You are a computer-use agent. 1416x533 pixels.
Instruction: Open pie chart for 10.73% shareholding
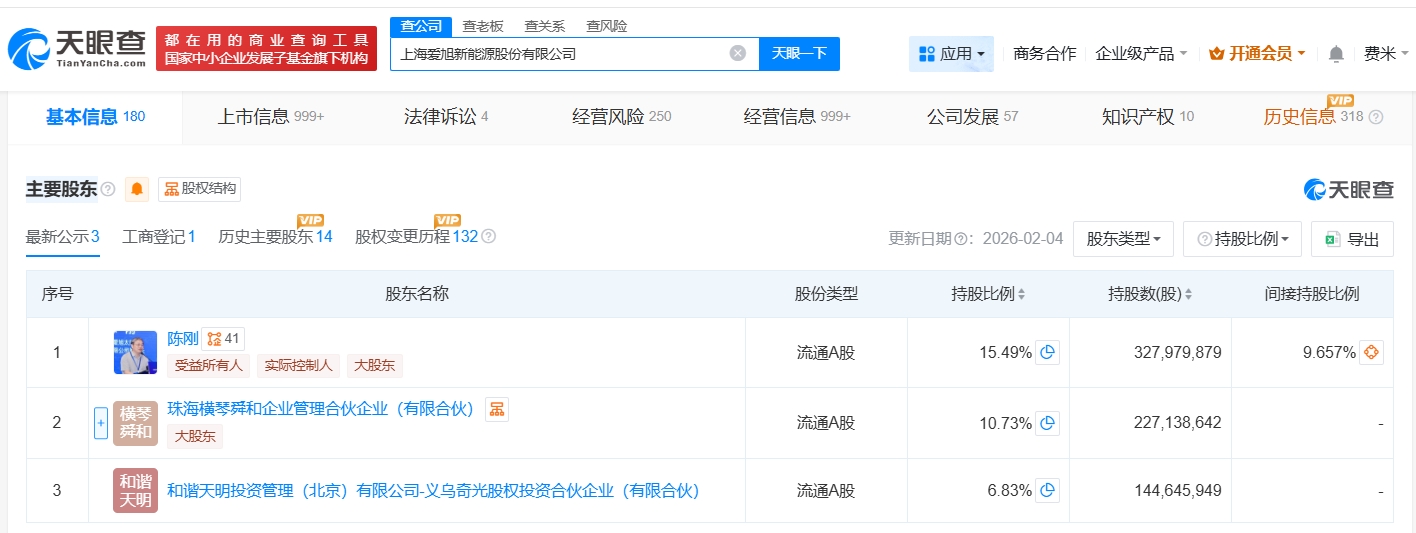1047,423
